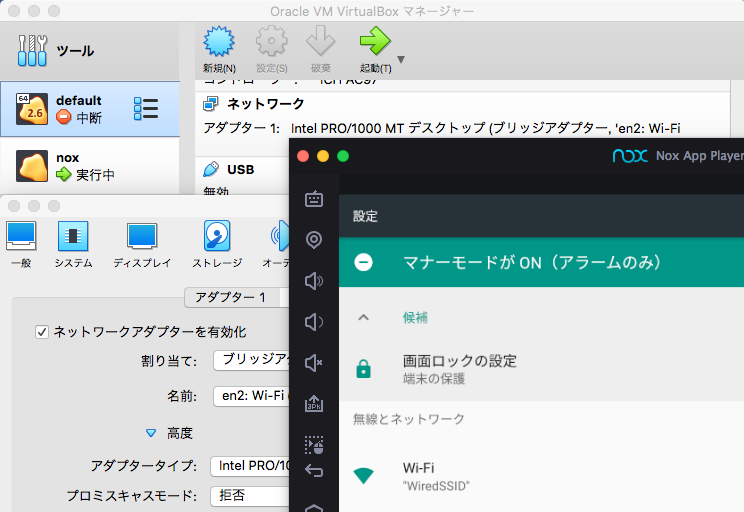Click the Nox keyboard control sidebar icon

[x=314, y=199]
